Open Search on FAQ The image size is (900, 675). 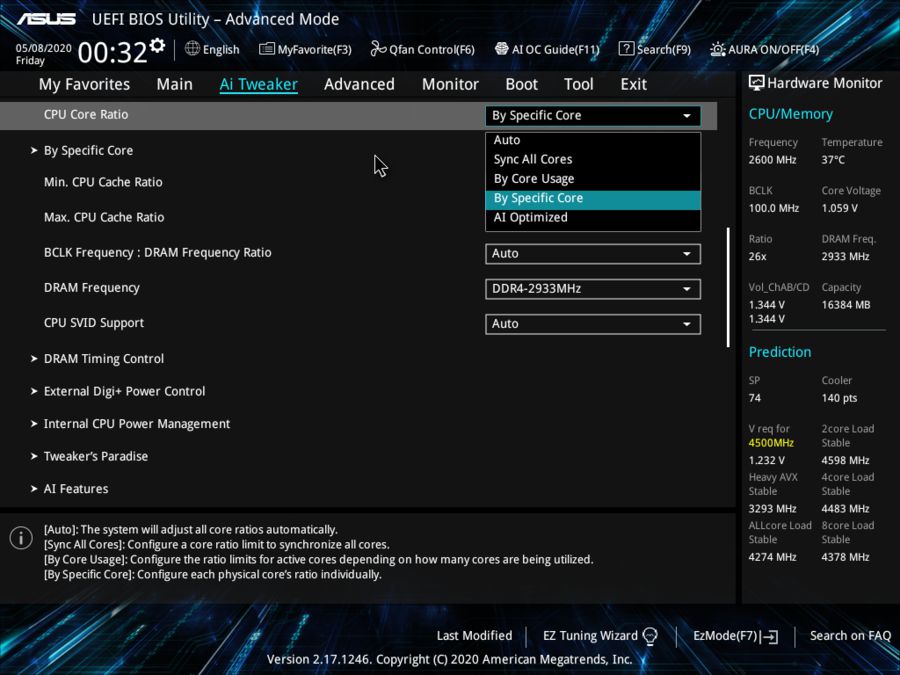(850, 636)
